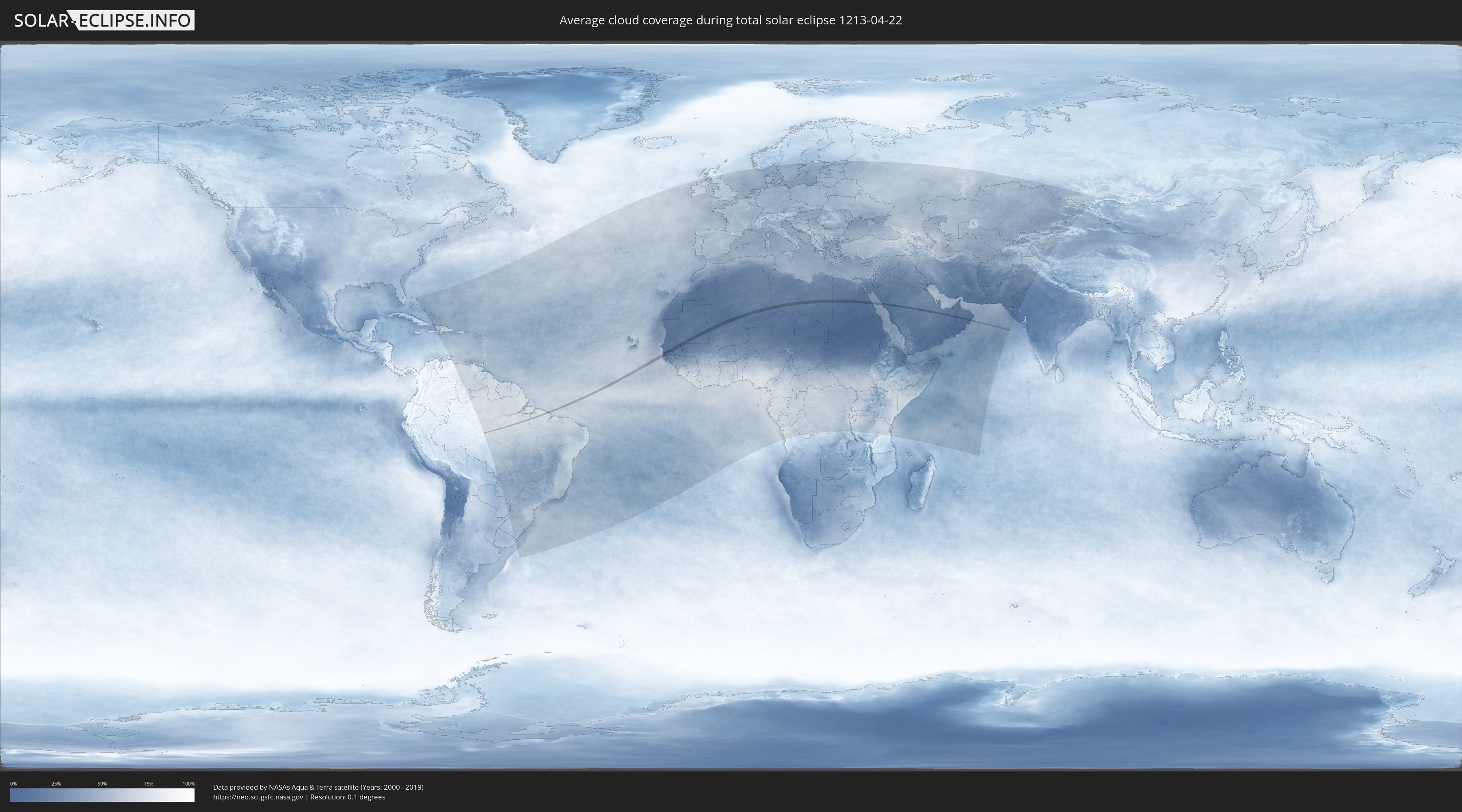Click the '100%' legend label

click(x=188, y=784)
